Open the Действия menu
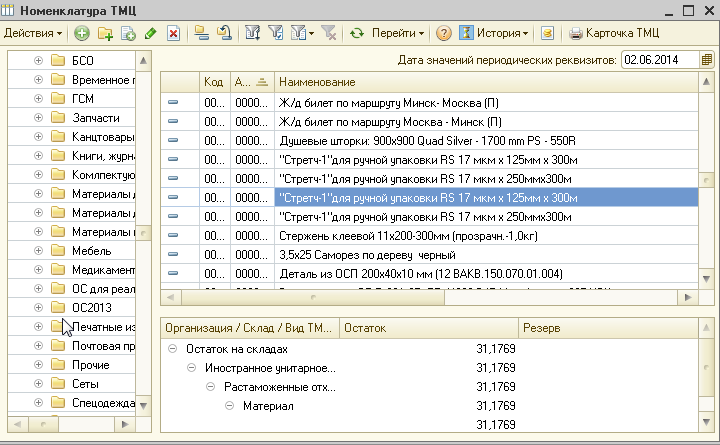The width and height of the screenshot is (720, 445). (x=32, y=33)
